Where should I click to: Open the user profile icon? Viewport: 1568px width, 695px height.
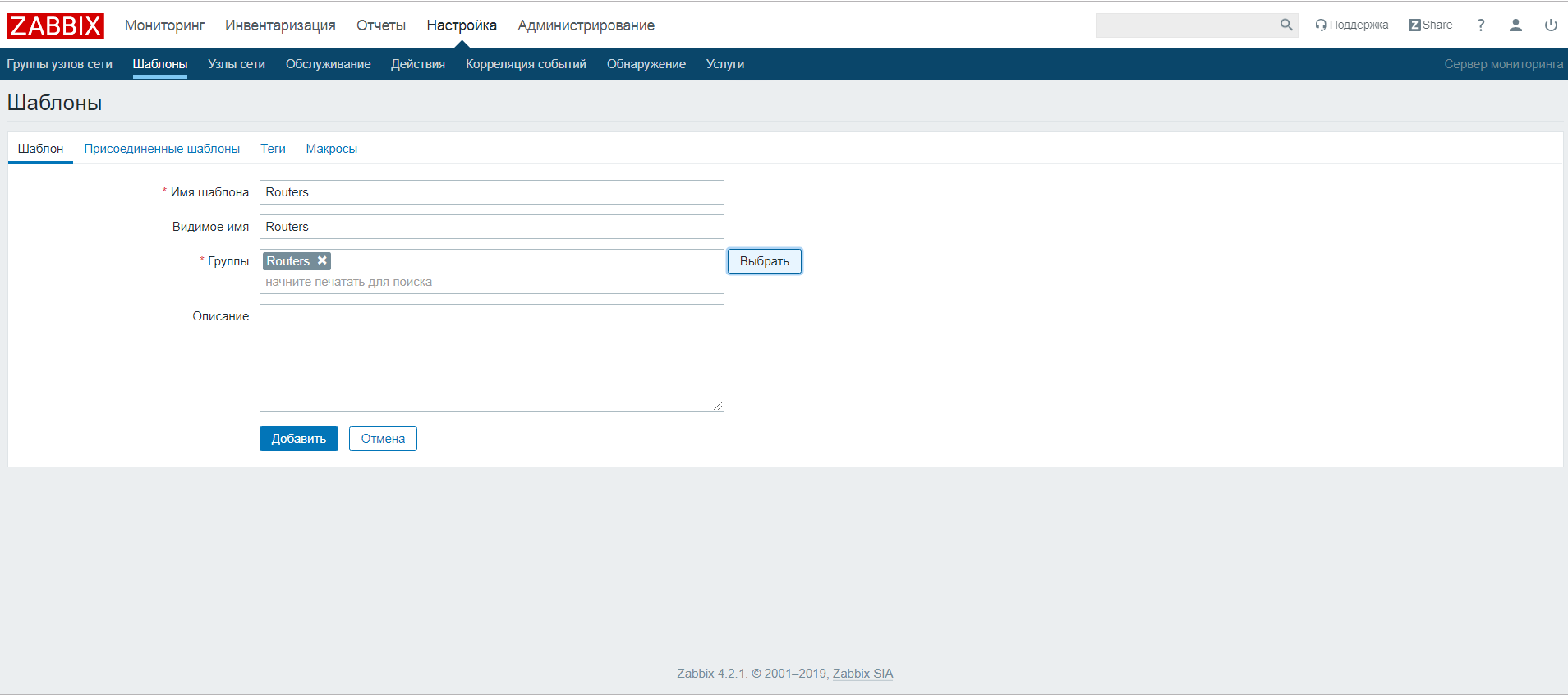pyautogui.click(x=1515, y=25)
